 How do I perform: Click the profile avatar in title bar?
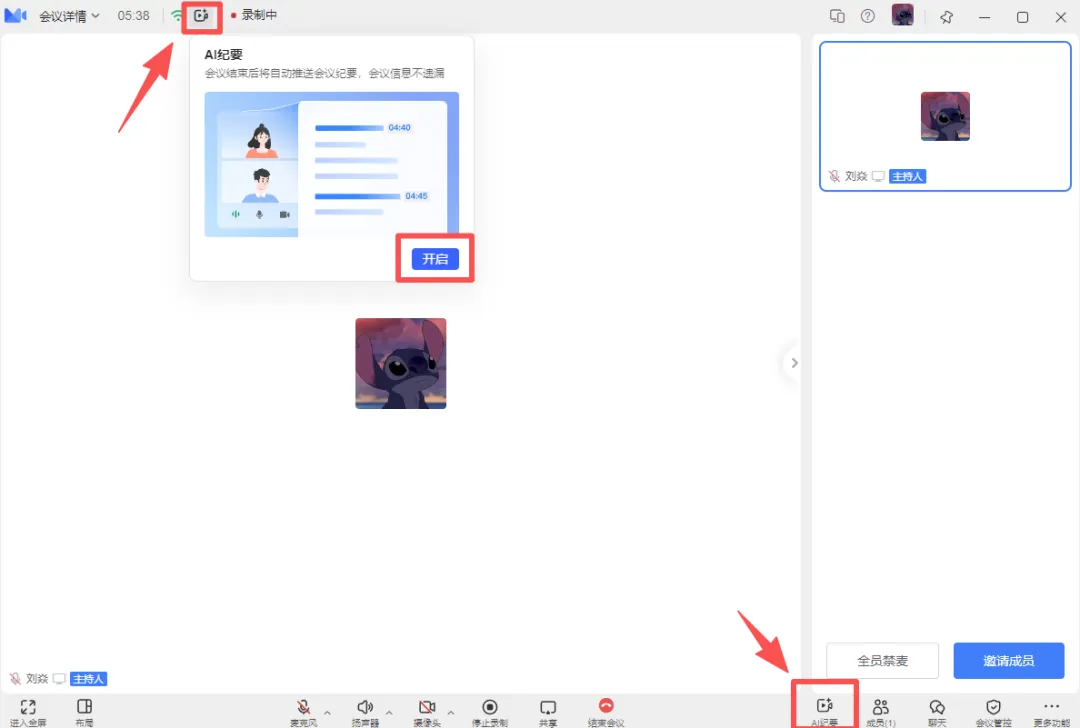pyautogui.click(x=902, y=14)
